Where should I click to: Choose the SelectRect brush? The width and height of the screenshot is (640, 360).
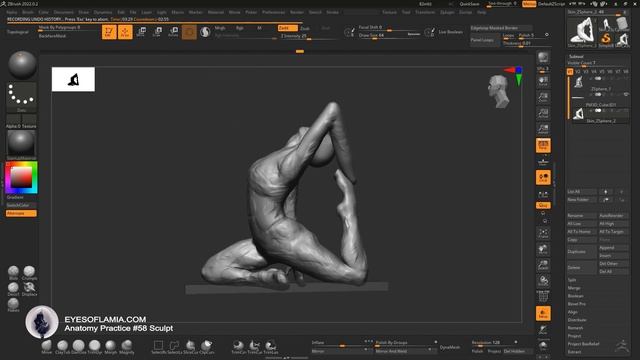click(158, 347)
